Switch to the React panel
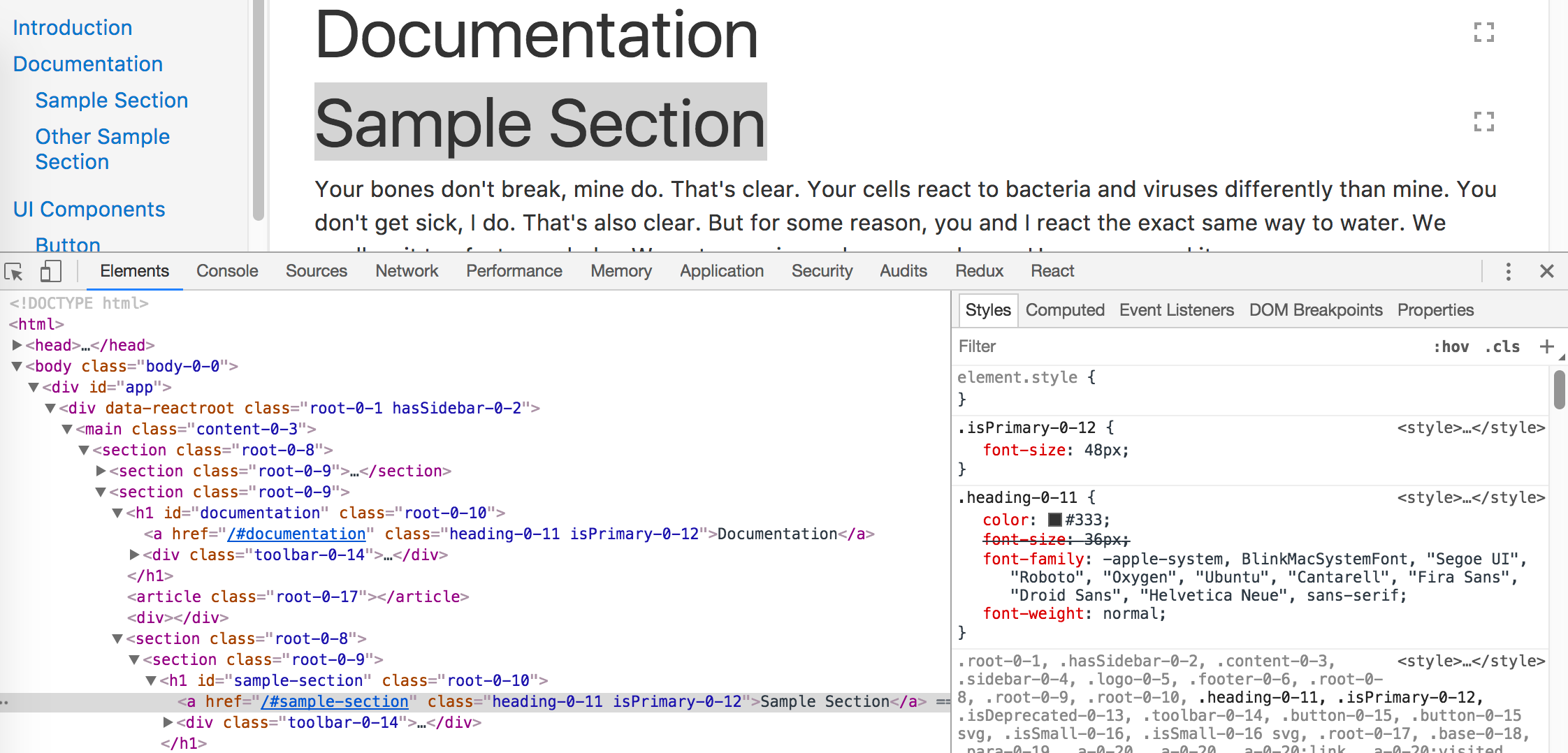Image resolution: width=1568 pixels, height=753 pixels. tap(1052, 271)
